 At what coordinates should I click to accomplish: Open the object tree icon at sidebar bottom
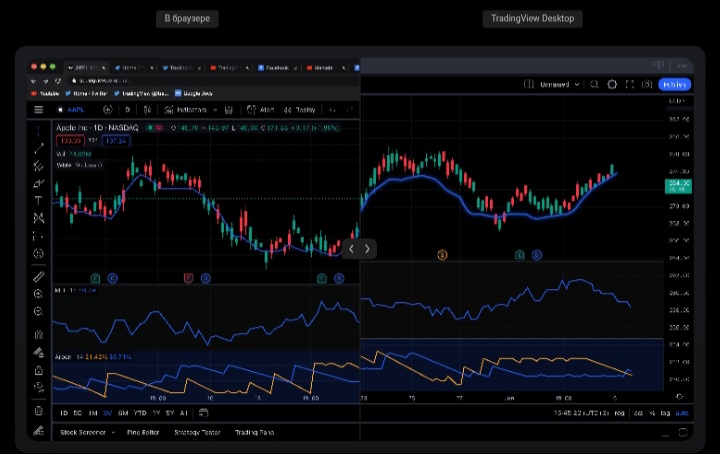coord(39,431)
